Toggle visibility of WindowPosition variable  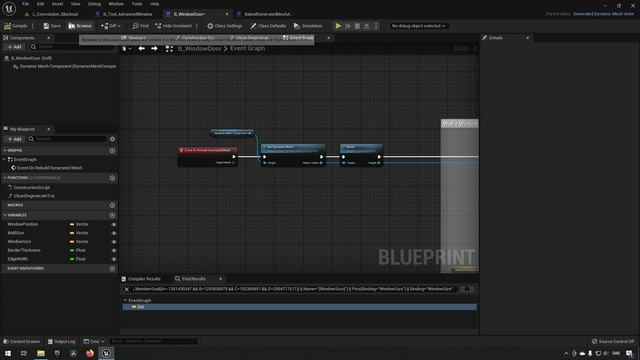point(114,224)
